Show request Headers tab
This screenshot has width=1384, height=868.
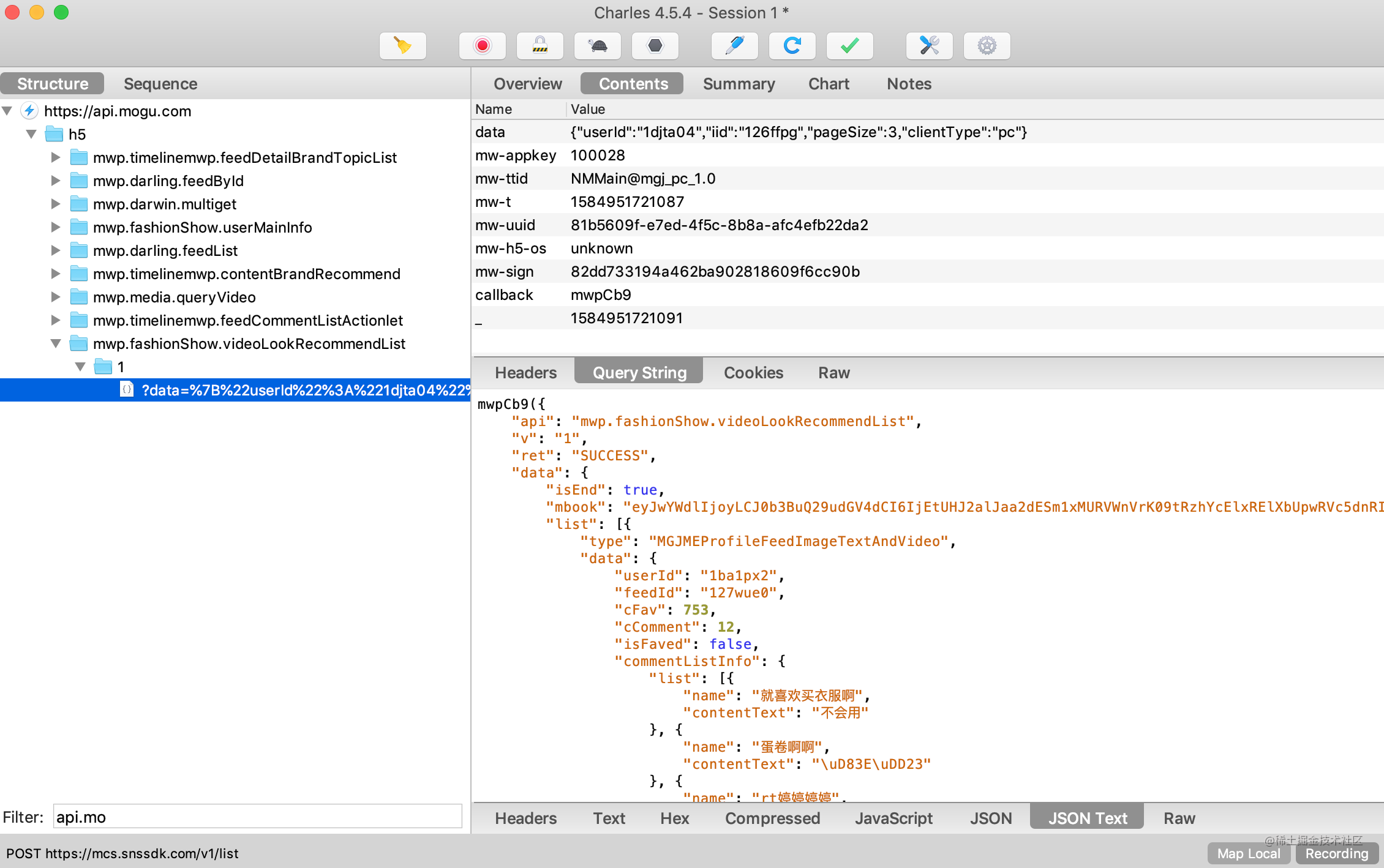pyautogui.click(x=525, y=372)
